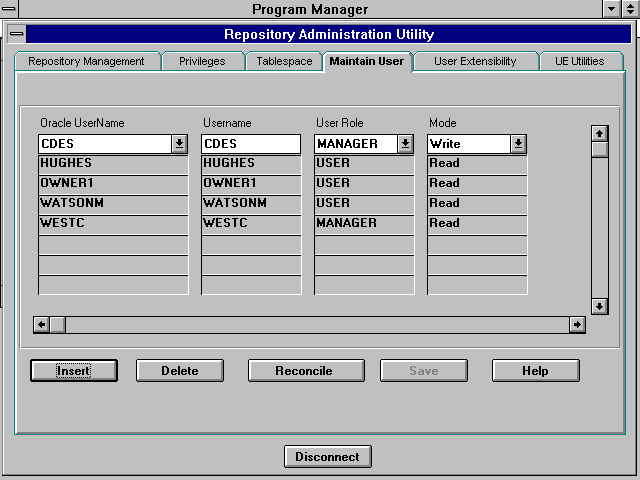
Task: Click the vertical scrollbar up arrow
Action: 599,133
